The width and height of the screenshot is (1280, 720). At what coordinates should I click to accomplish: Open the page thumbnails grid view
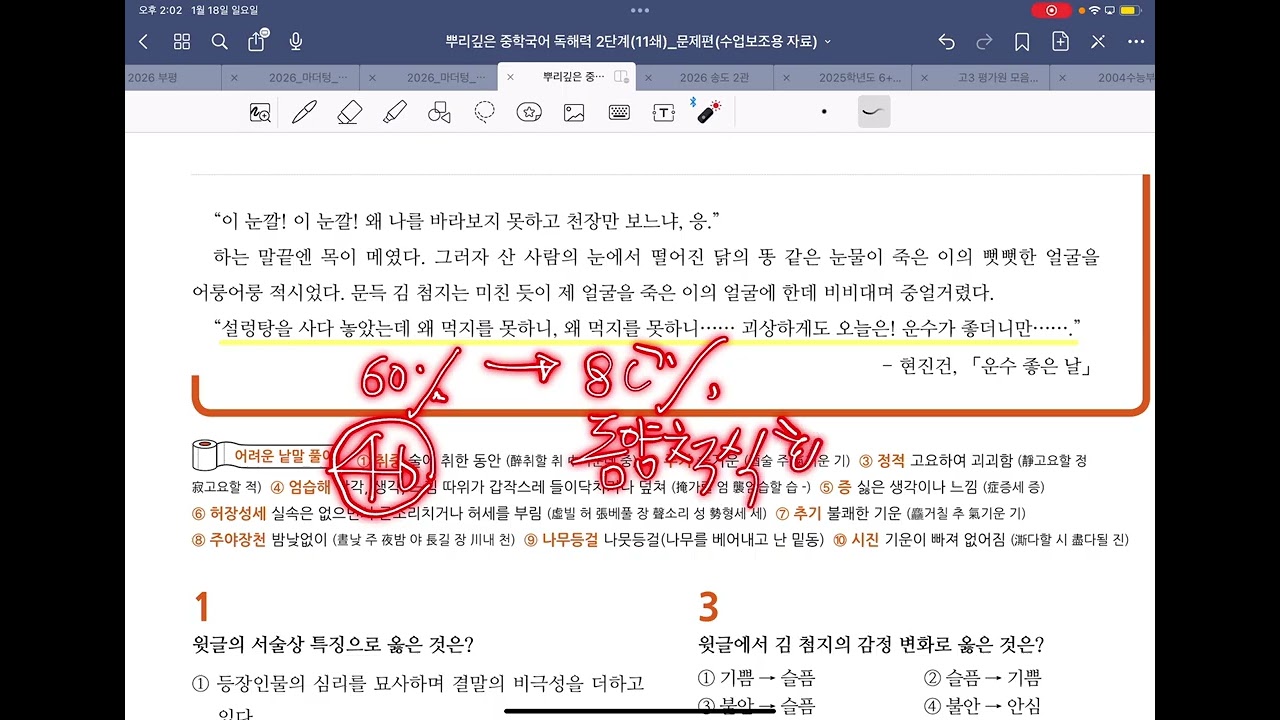pyautogui.click(x=182, y=42)
